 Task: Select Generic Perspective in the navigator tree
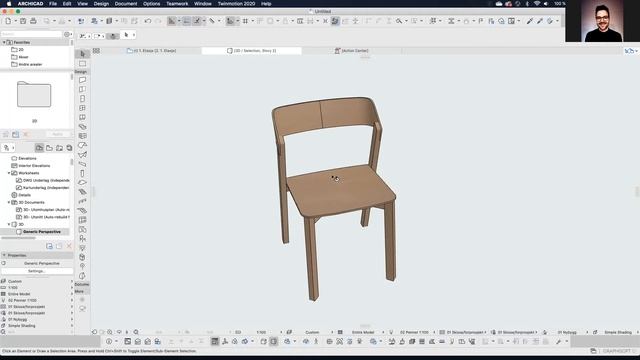[42, 232]
